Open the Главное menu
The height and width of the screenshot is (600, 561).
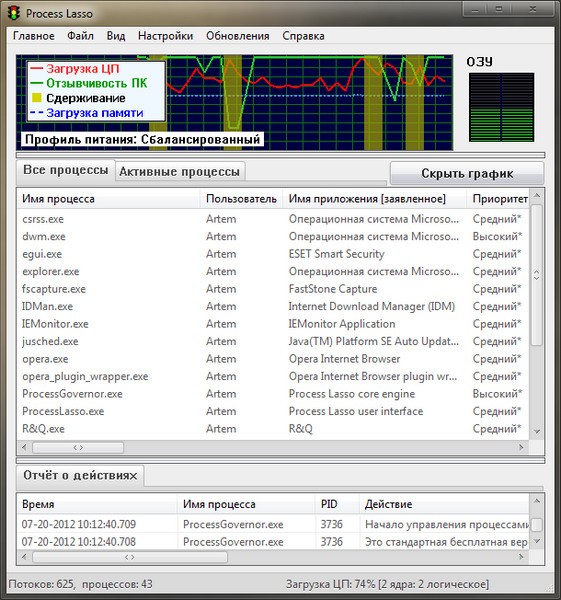coord(34,36)
